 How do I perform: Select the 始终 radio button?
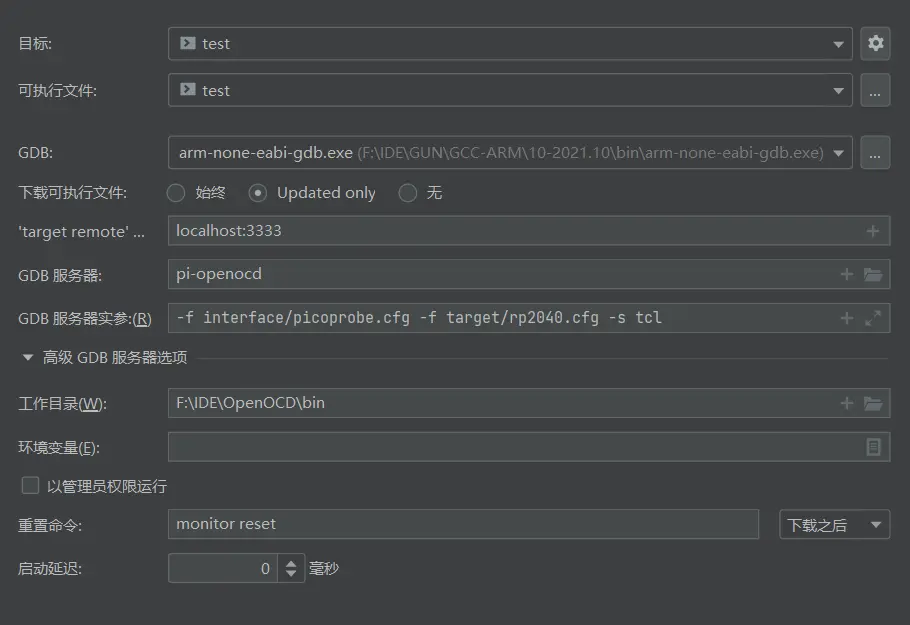[176, 193]
